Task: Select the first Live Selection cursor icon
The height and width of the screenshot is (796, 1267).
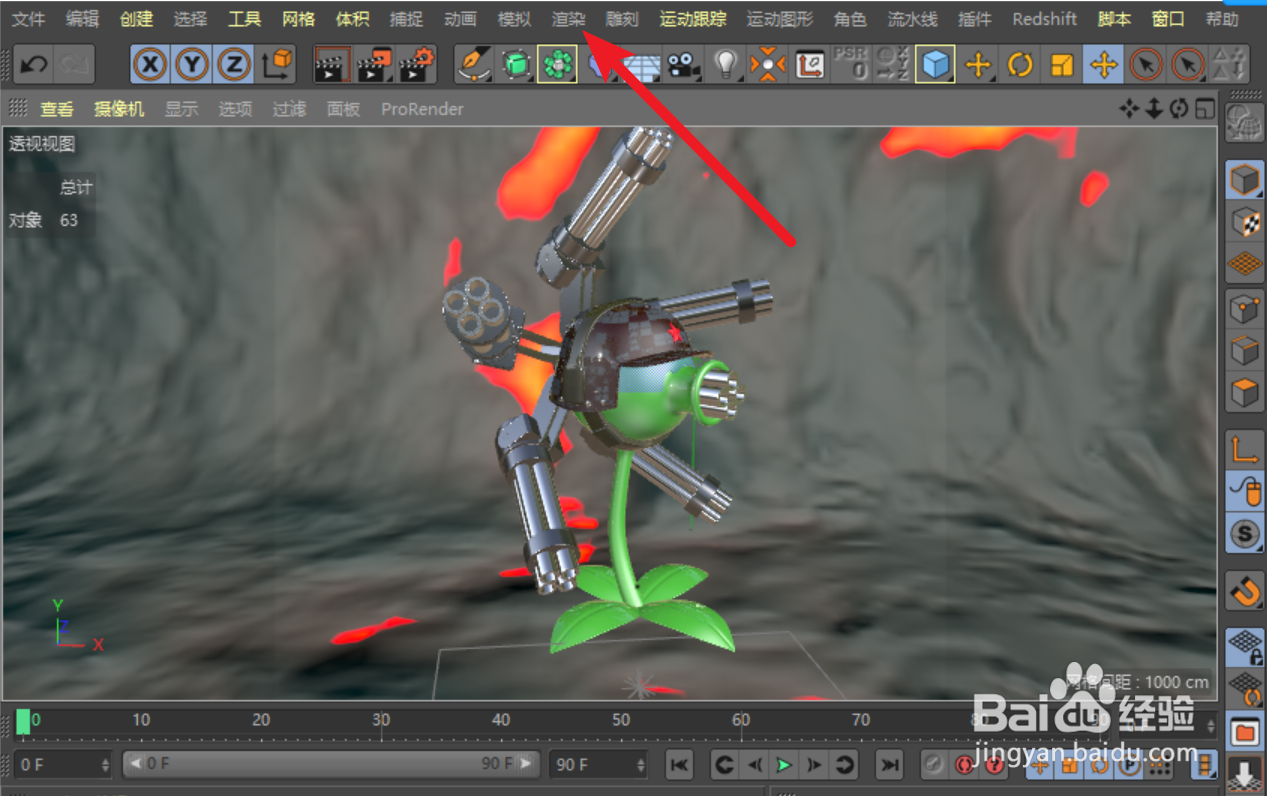Action: click(1145, 65)
